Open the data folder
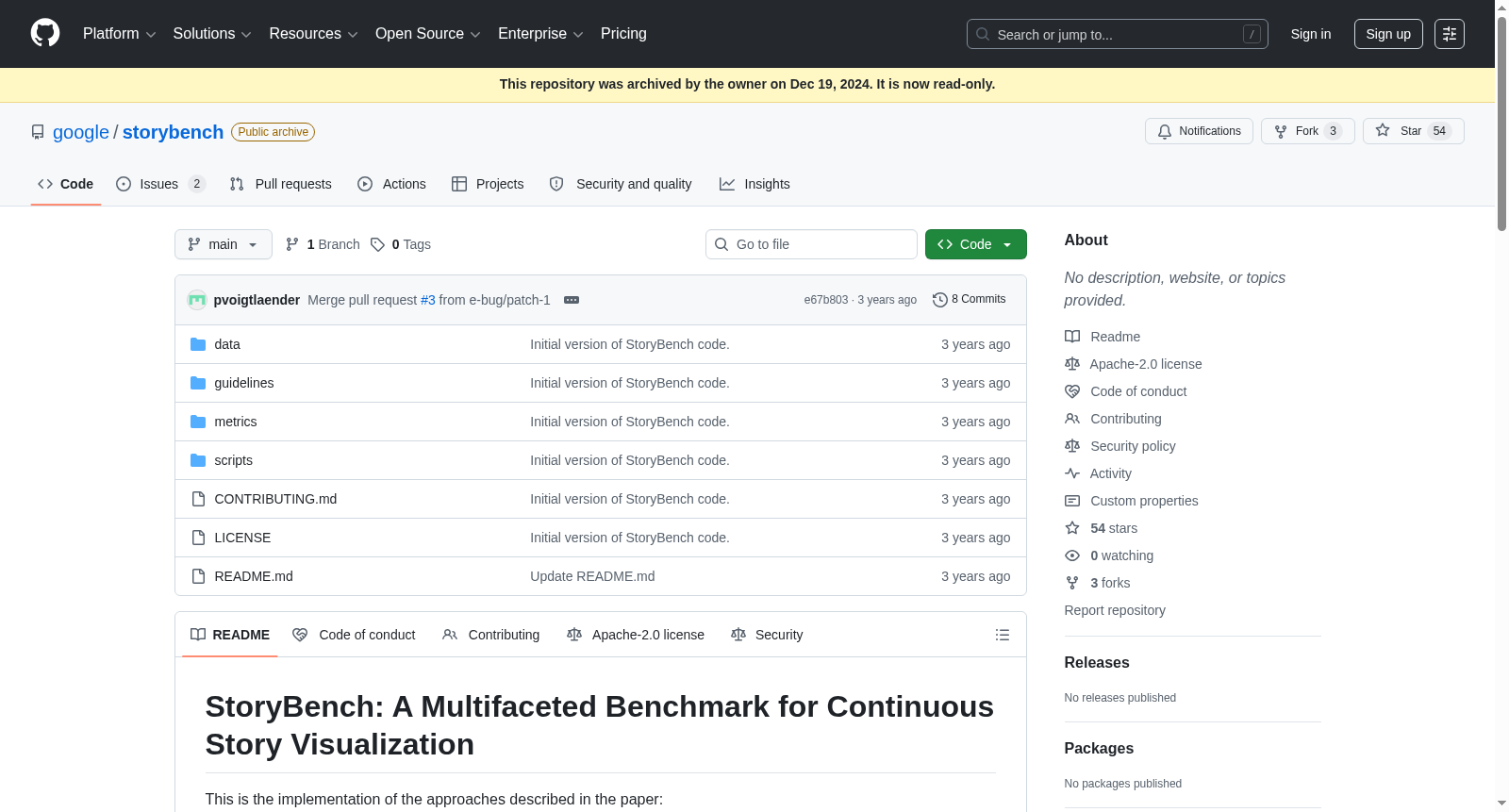 click(227, 344)
